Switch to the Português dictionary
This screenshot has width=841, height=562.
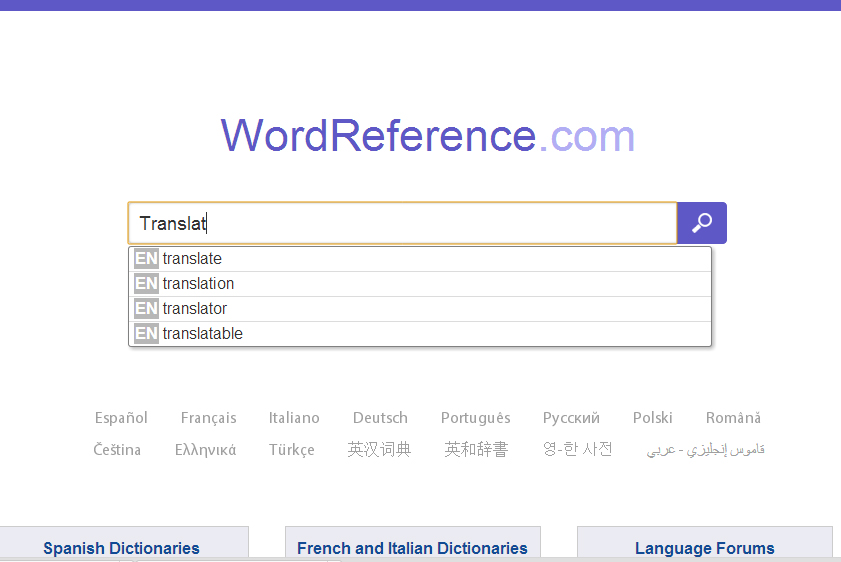pos(475,418)
